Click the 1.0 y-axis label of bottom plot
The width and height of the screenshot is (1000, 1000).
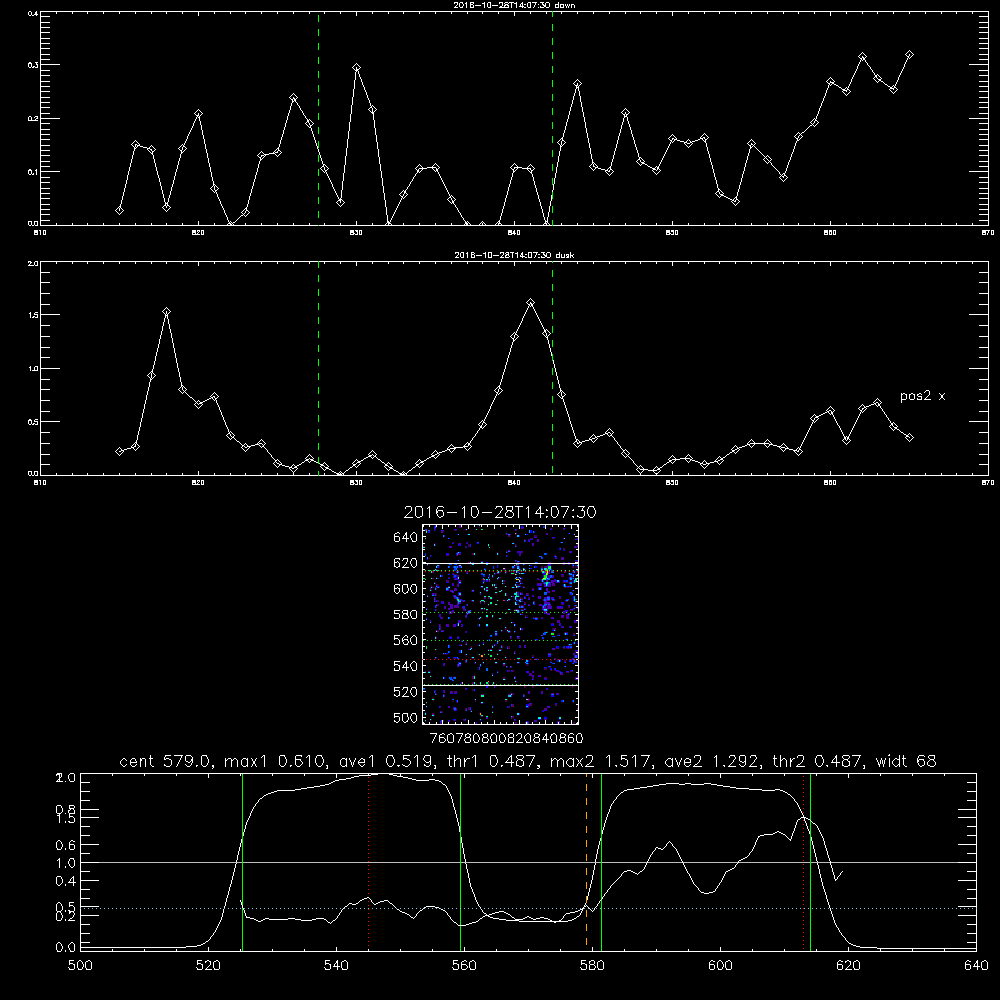(66, 863)
